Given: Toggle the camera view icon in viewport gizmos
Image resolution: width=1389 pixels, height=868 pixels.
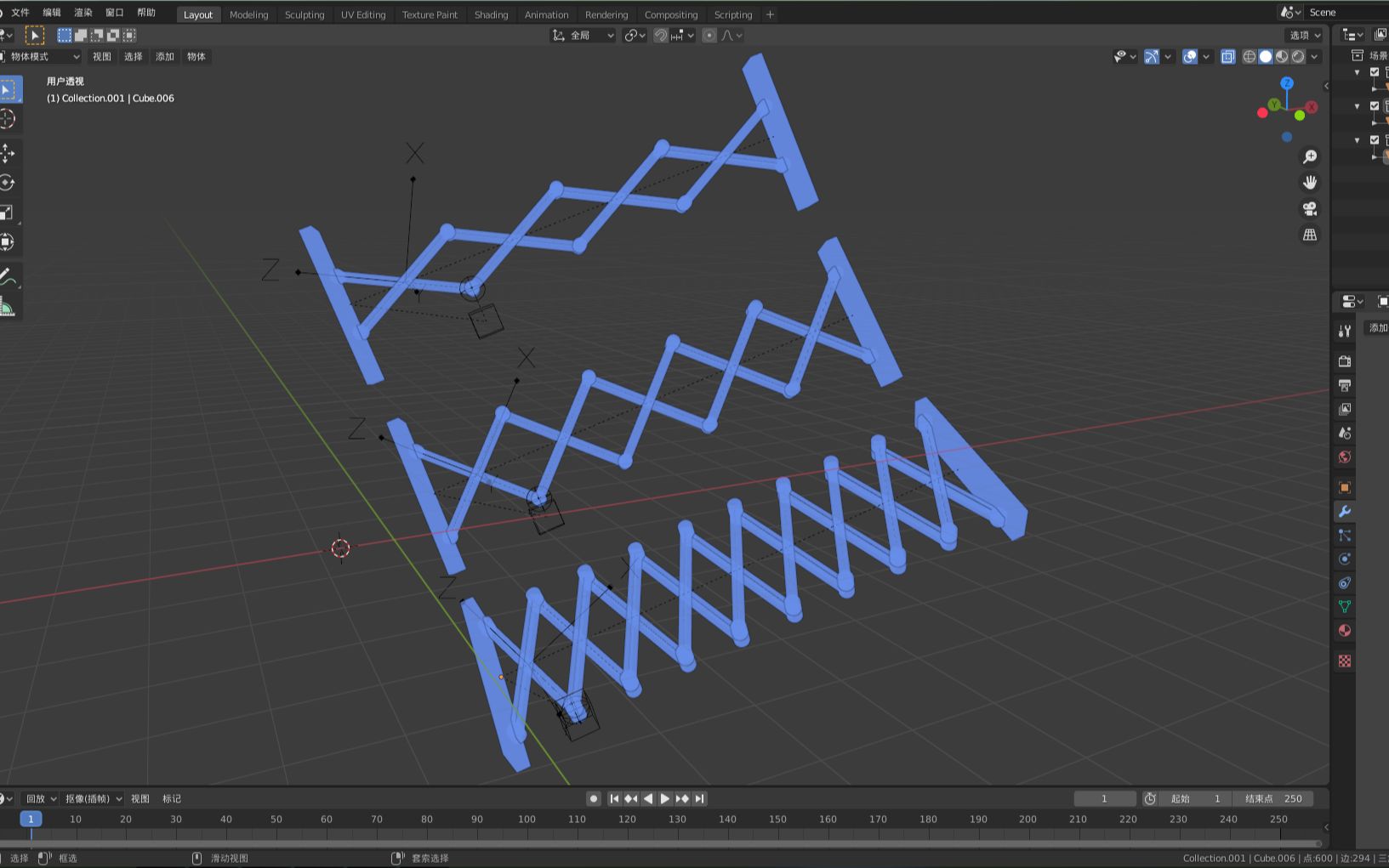Looking at the screenshot, I should [1310, 209].
